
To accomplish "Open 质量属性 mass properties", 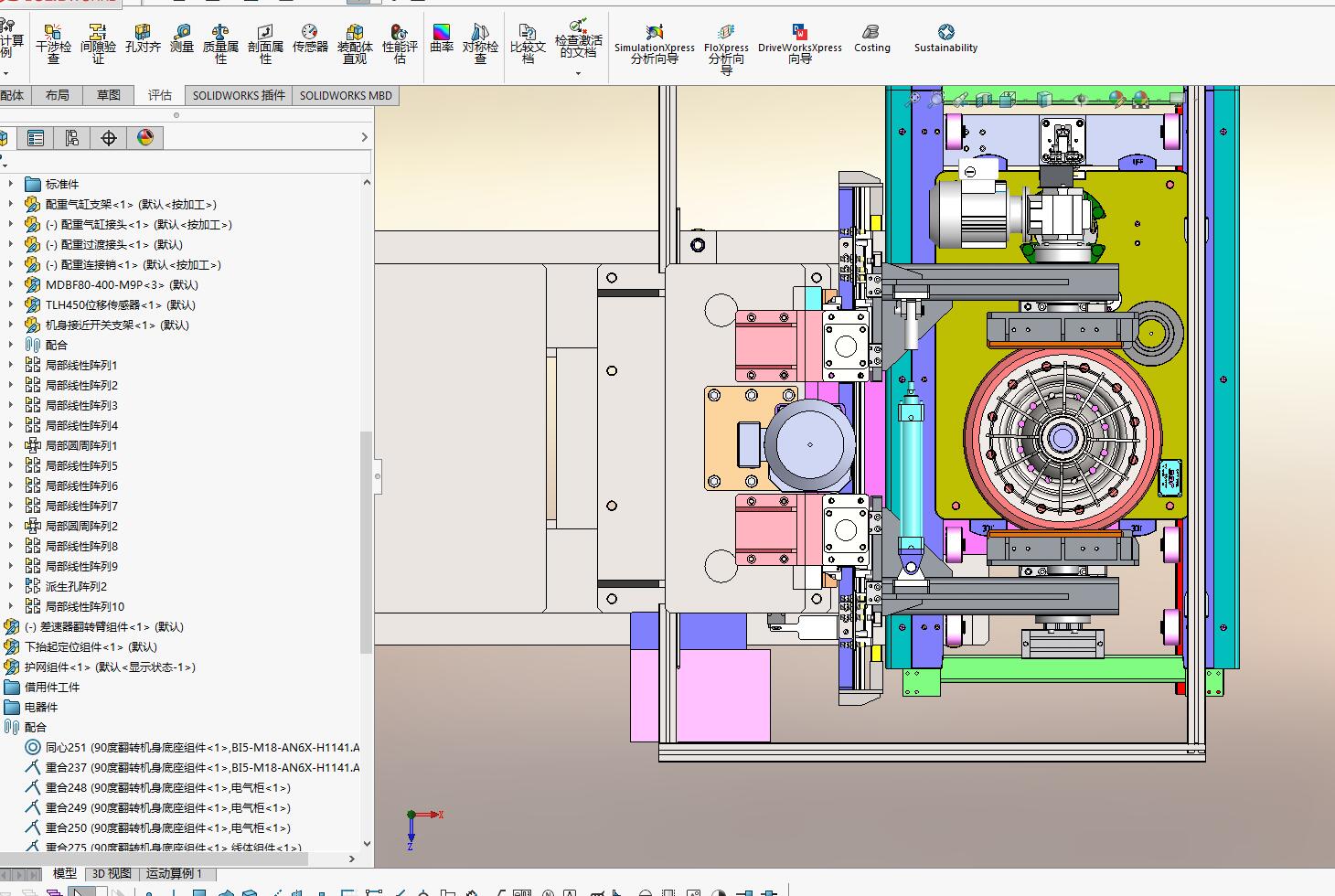I will click(220, 44).
